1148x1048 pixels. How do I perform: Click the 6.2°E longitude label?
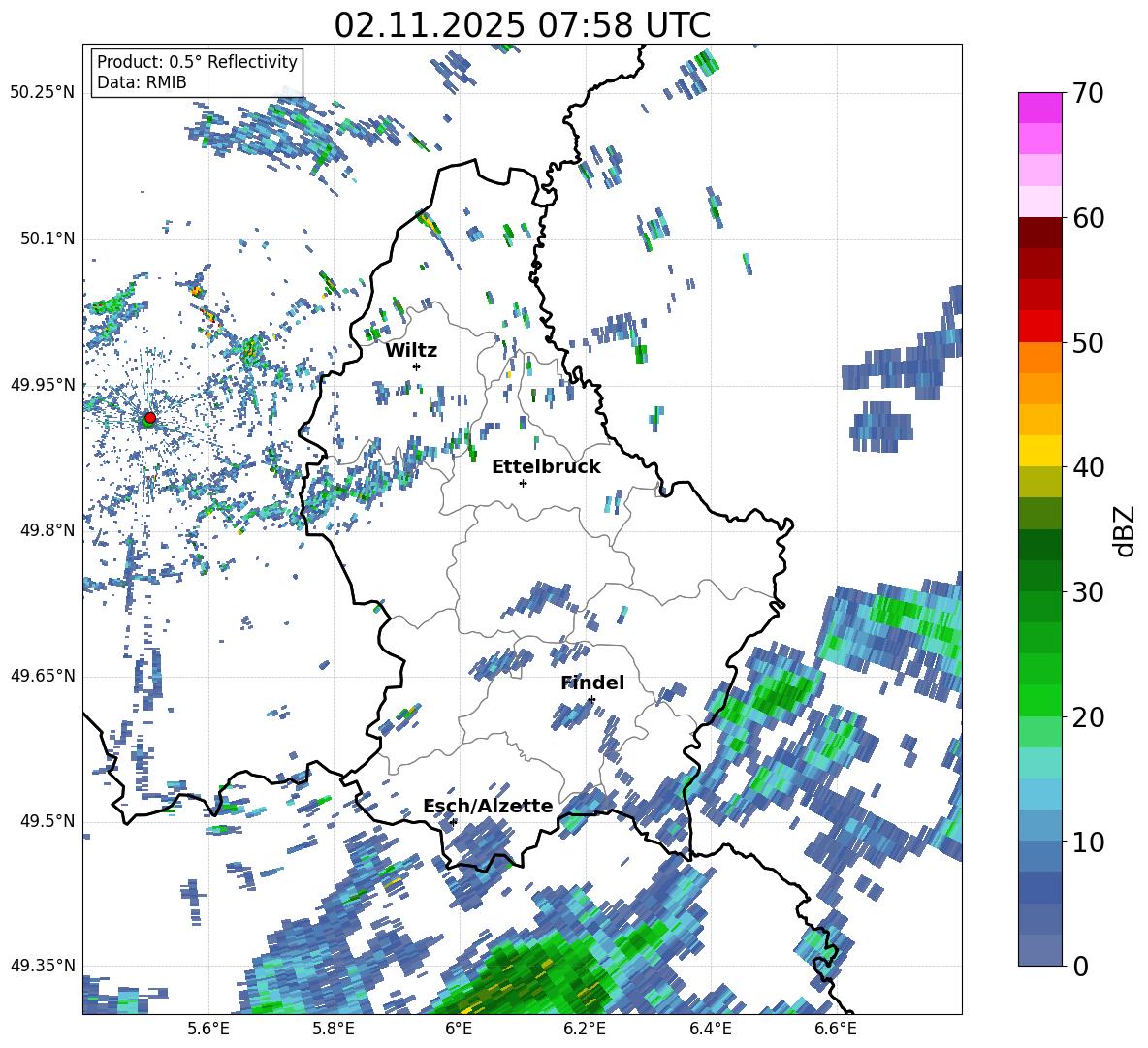click(x=585, y=1029)
